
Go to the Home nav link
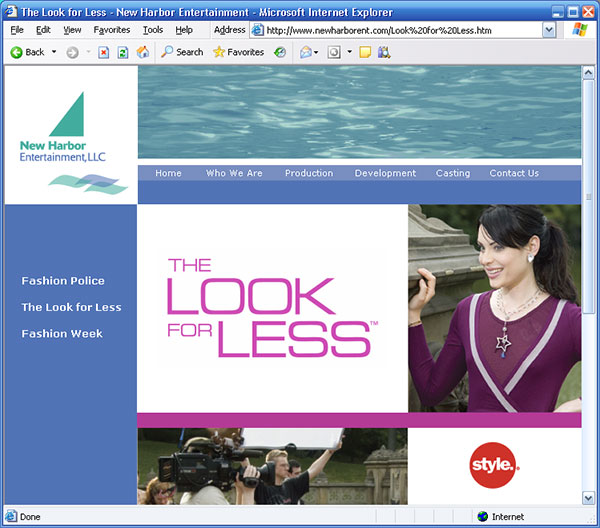[x=168, y=173]
